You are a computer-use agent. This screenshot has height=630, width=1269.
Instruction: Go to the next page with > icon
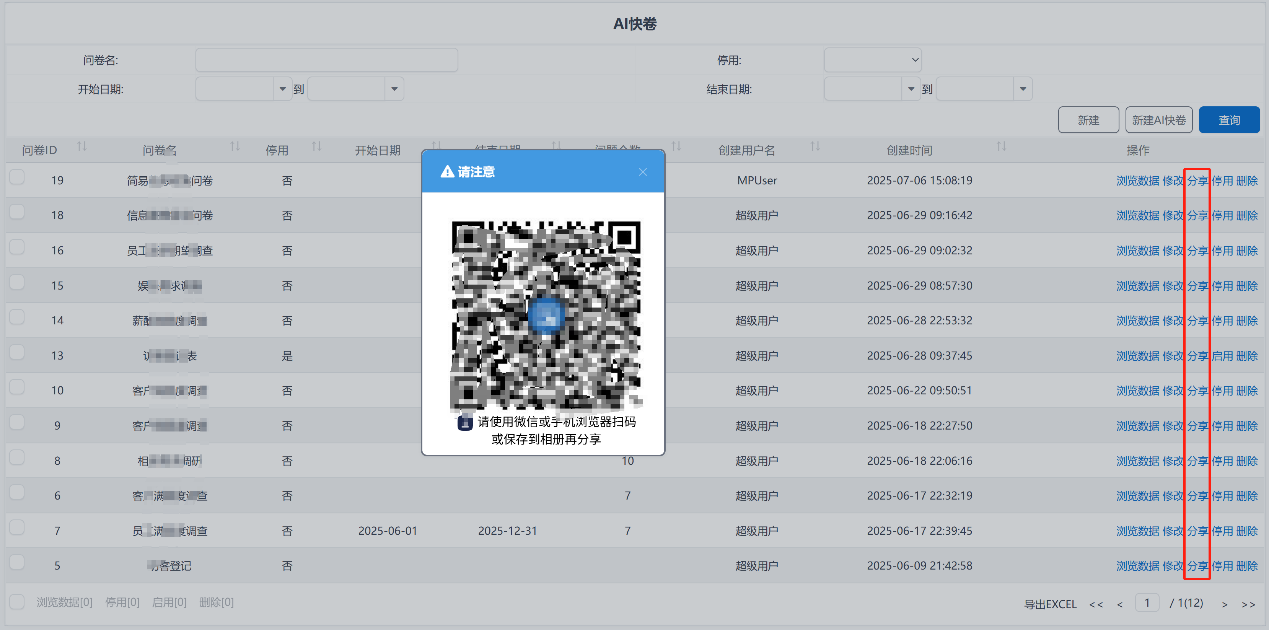click(1225, 604)
